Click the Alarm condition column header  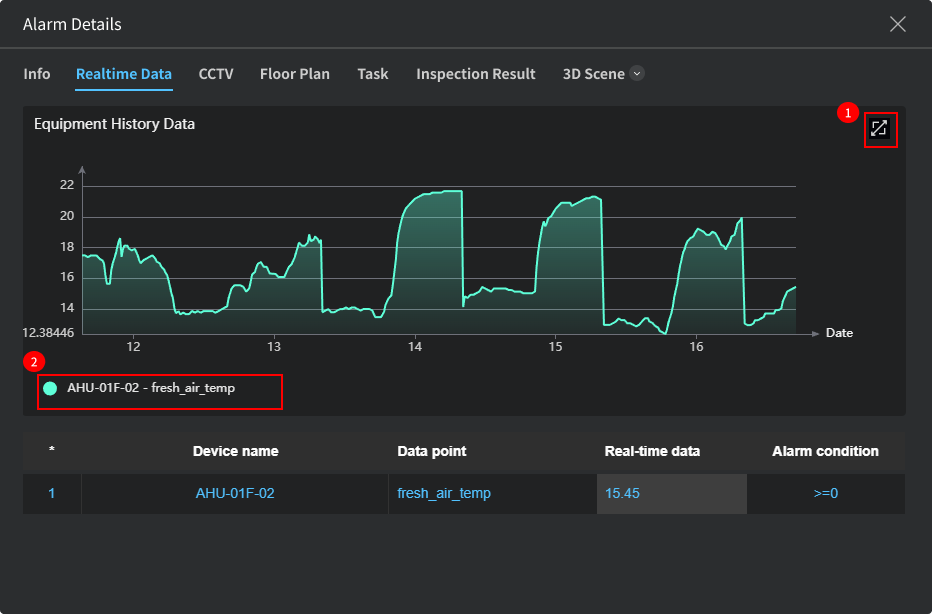point(825,451)
